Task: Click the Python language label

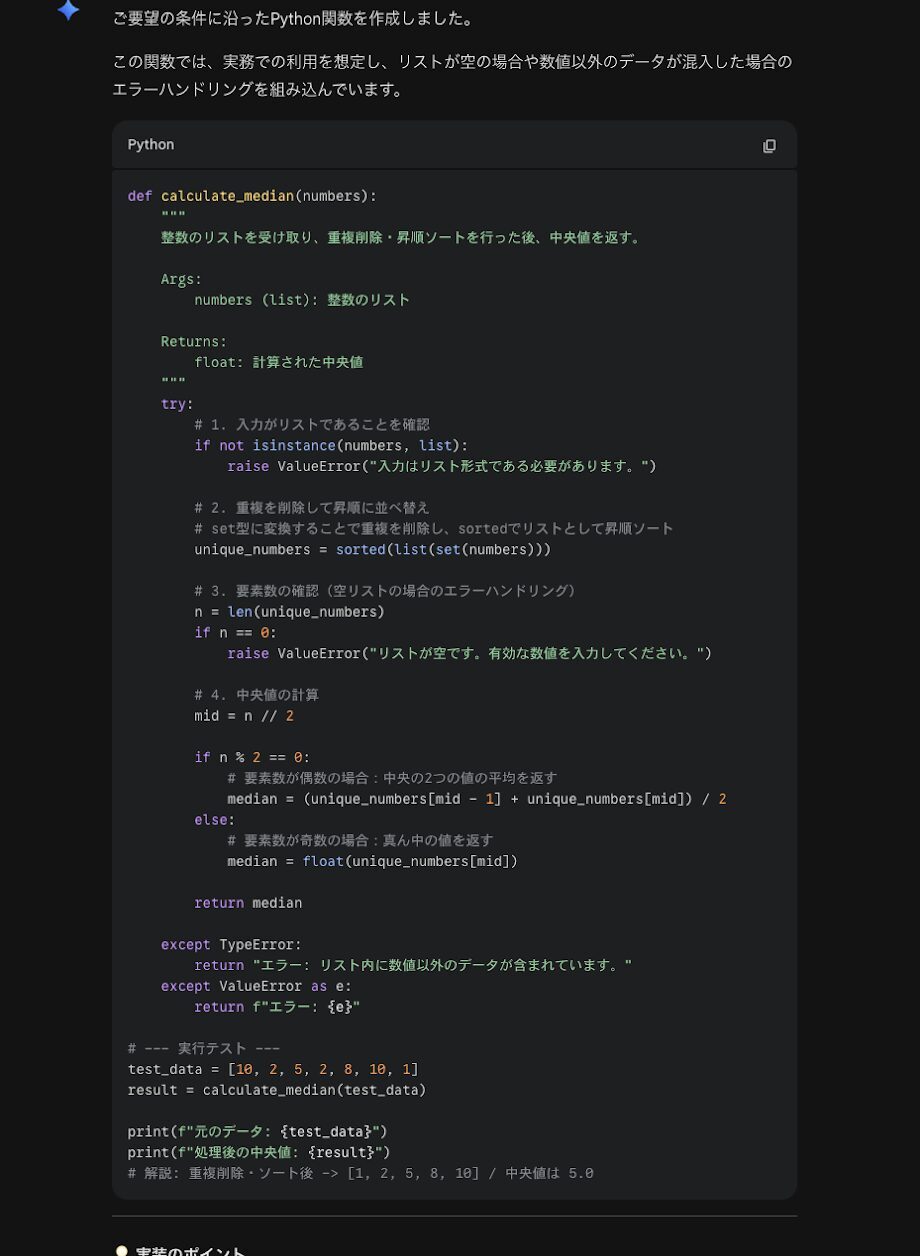Action: click(150, 144)
